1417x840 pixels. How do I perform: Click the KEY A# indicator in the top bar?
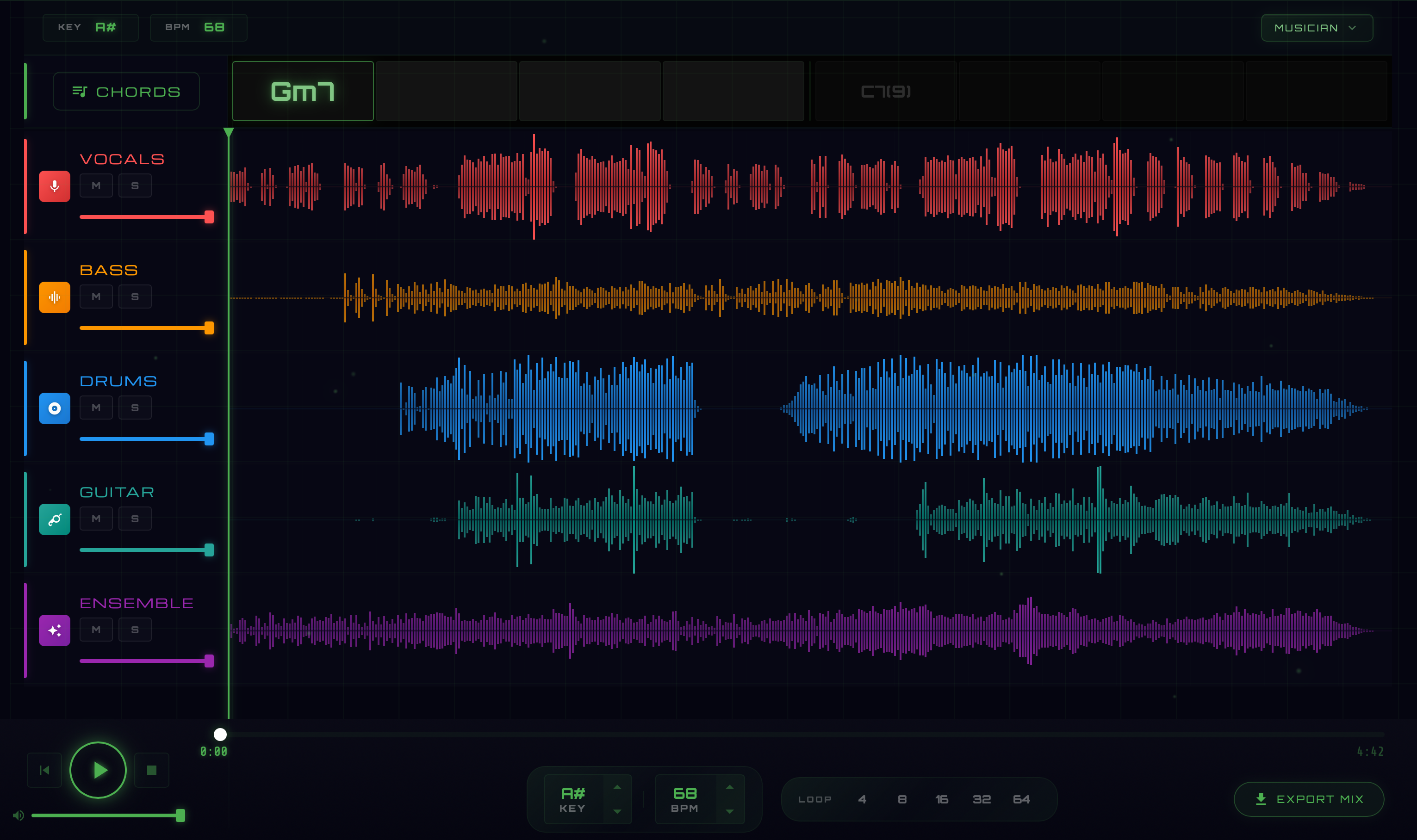(91, 27)
